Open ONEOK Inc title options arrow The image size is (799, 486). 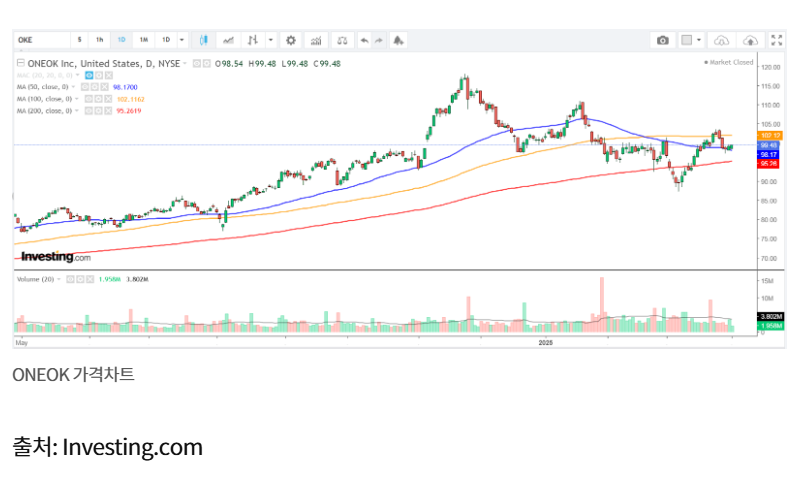pos(185,64)
